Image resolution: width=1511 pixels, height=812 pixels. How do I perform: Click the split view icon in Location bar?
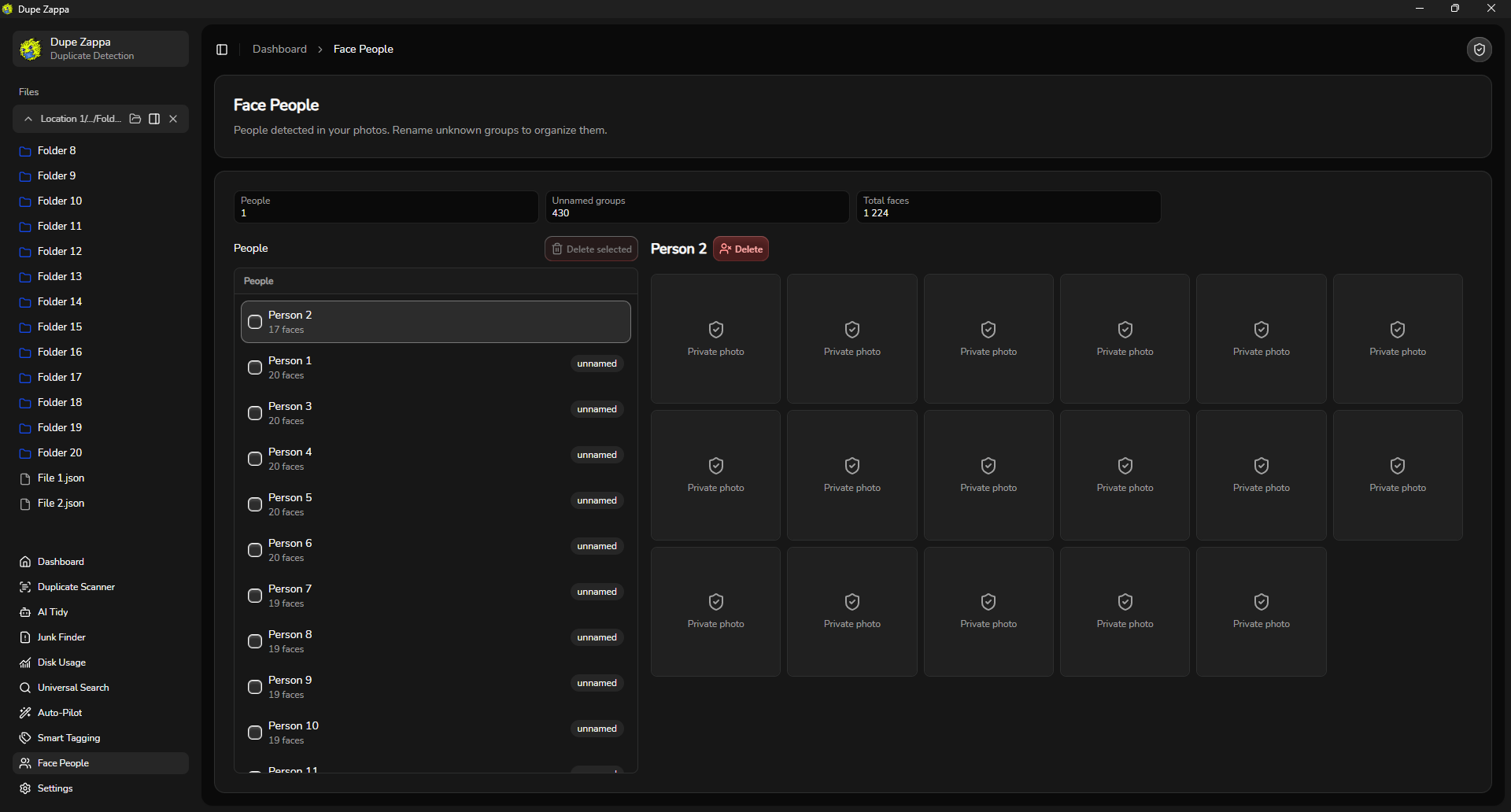pos(154,119)
